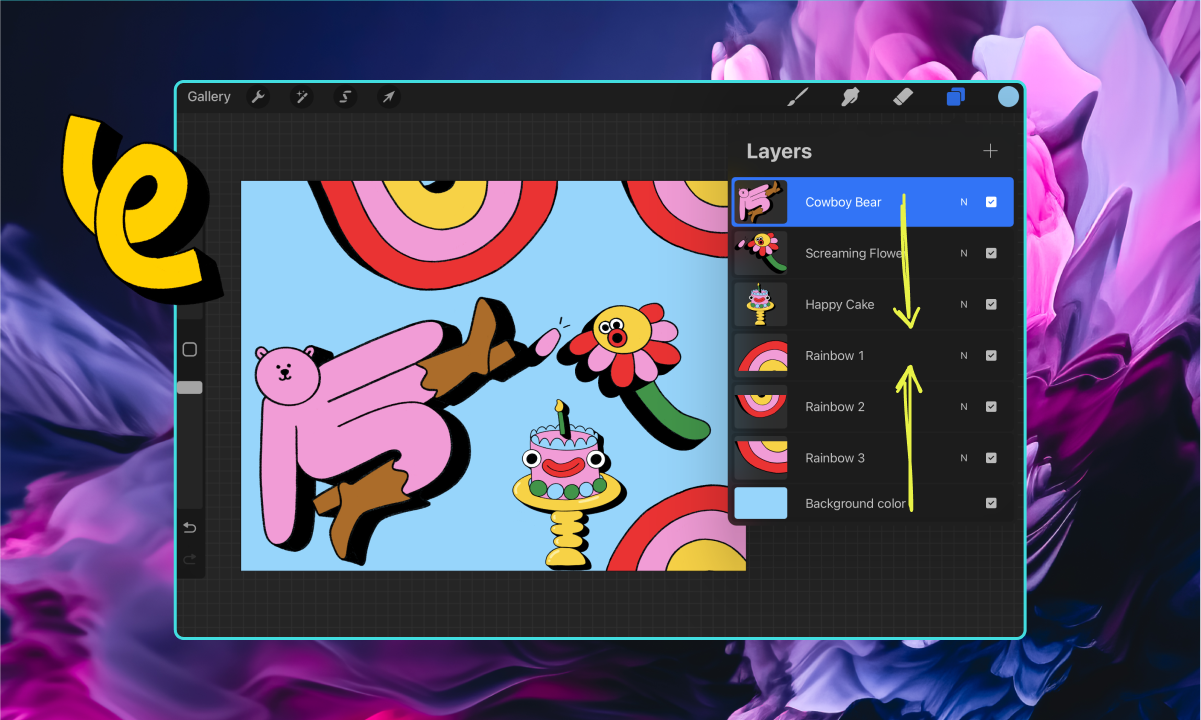Activate the Transform arrow tool
The width and height of the screenshot is (1201, 720).
(x=389, y=96)
